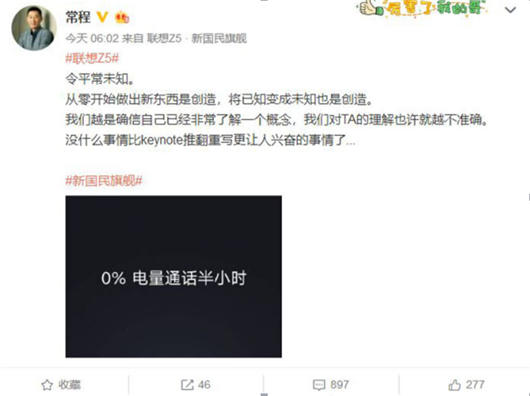
Task: Click the username 常程
Action: (x=78, y=17)
